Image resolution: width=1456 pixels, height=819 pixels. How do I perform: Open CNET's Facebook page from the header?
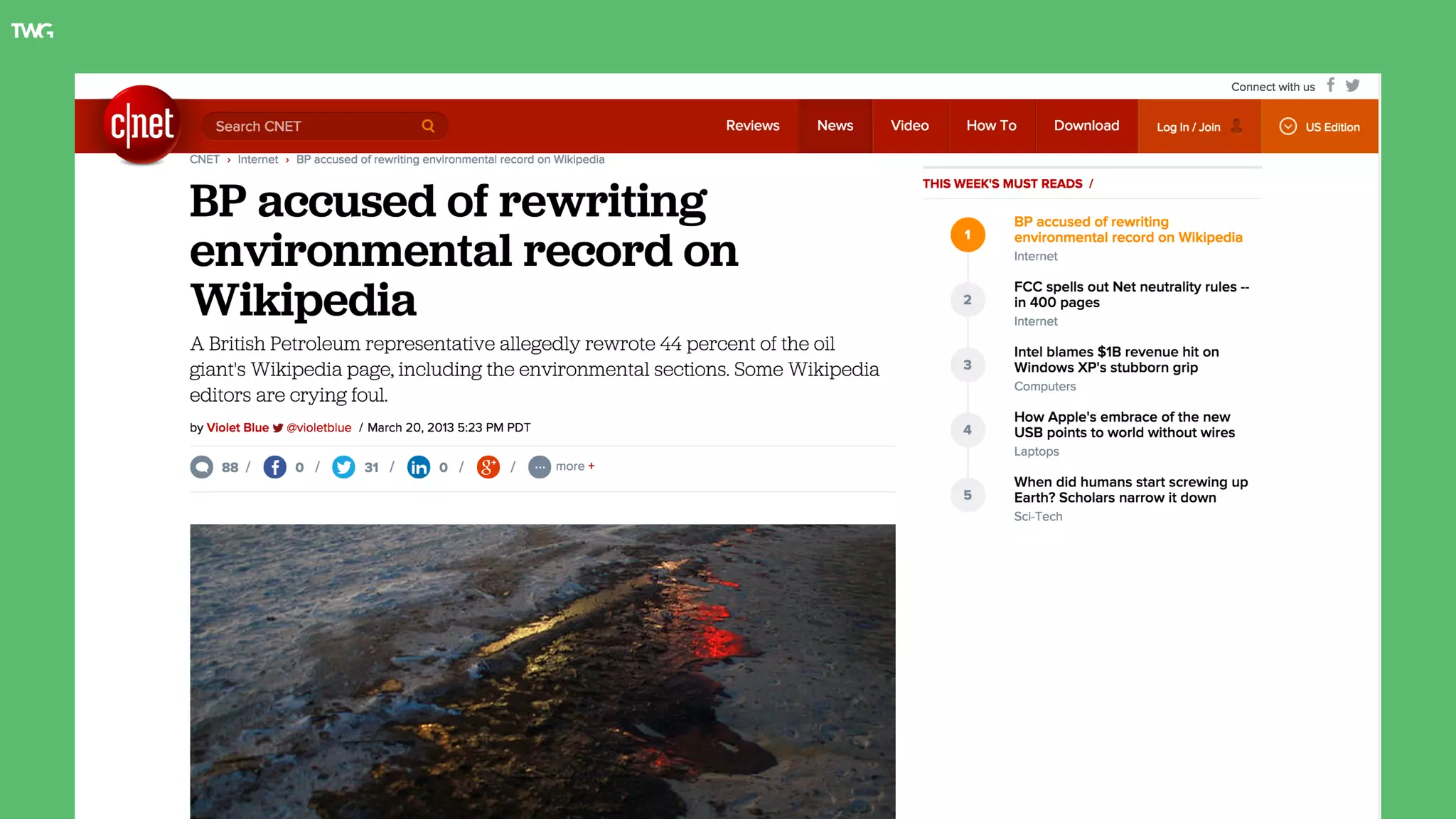pyautogui.click(x=1330, y=85)
